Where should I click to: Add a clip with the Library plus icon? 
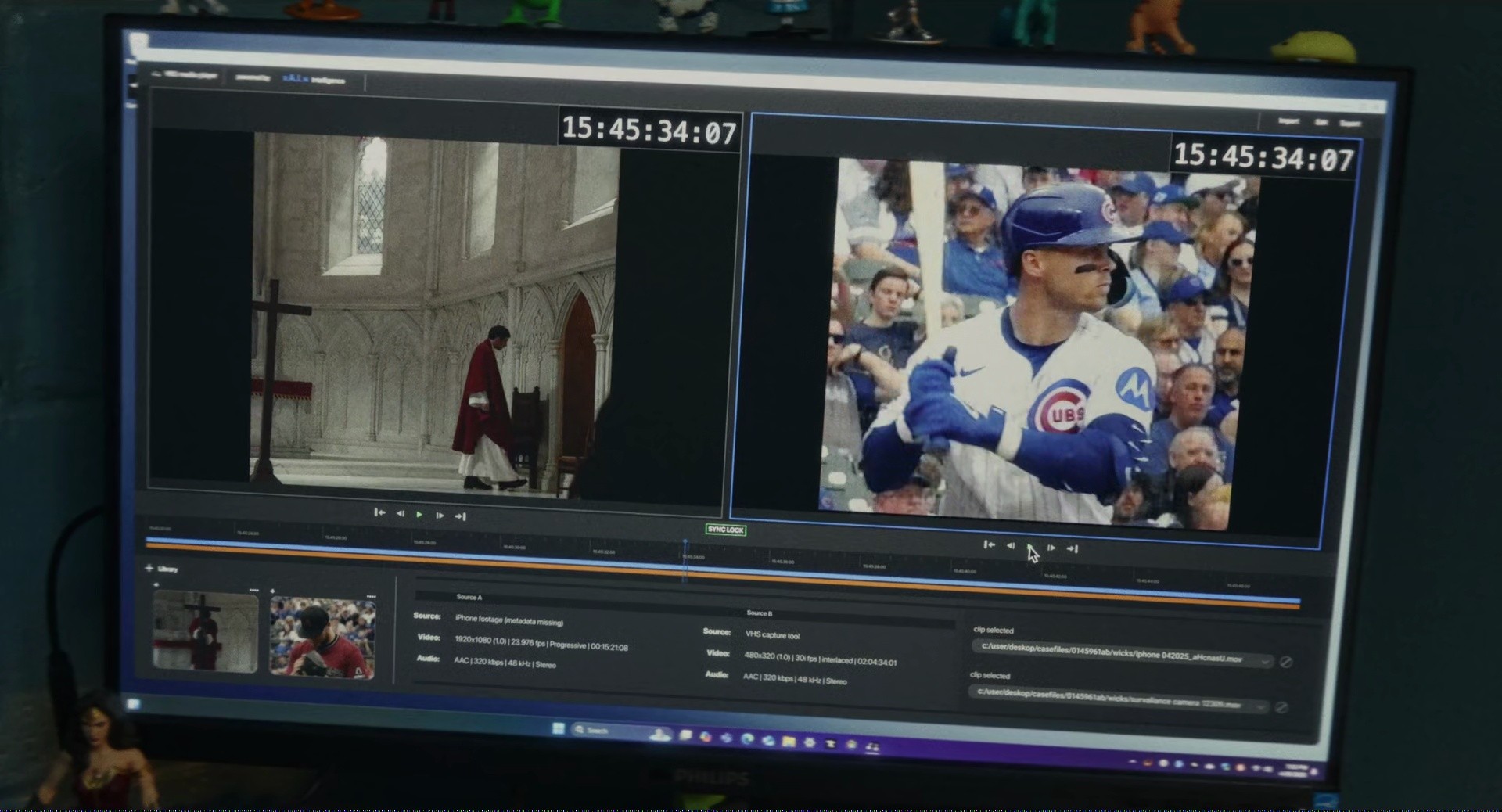149,568
